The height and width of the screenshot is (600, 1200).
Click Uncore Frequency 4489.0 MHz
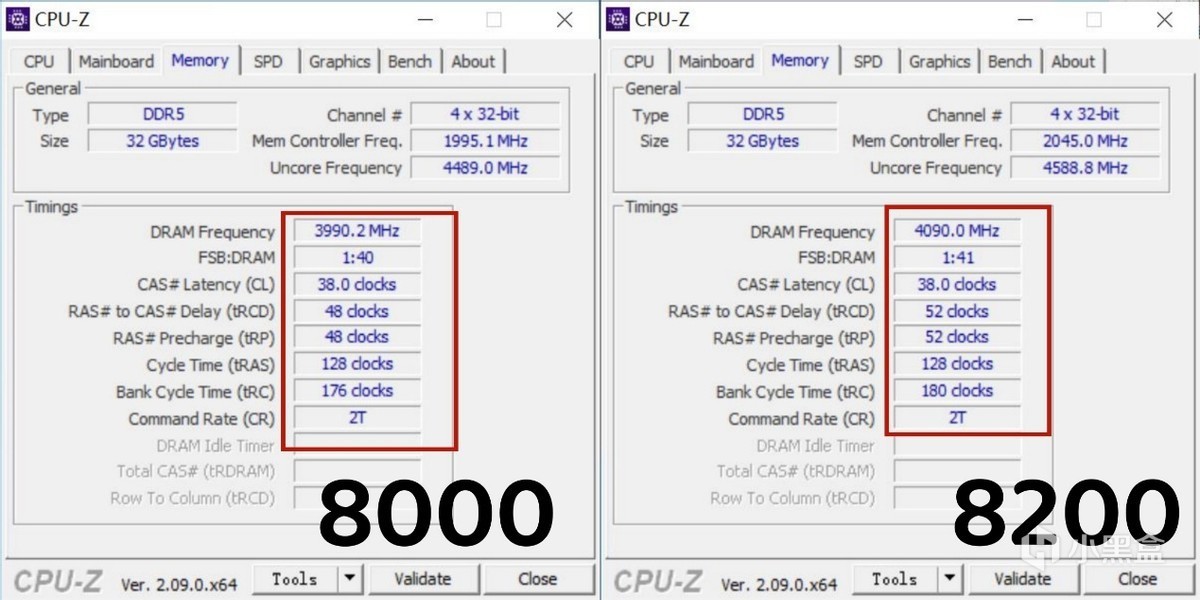[x=485, y=168]
